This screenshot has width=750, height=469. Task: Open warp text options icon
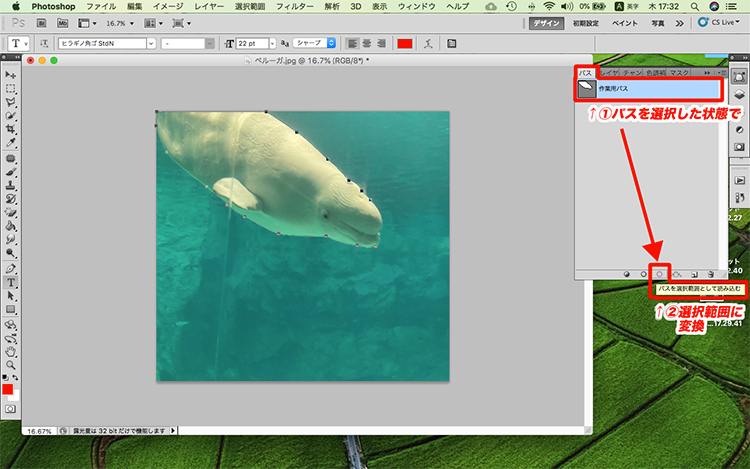pyautogui.click(x=427, y=44)
